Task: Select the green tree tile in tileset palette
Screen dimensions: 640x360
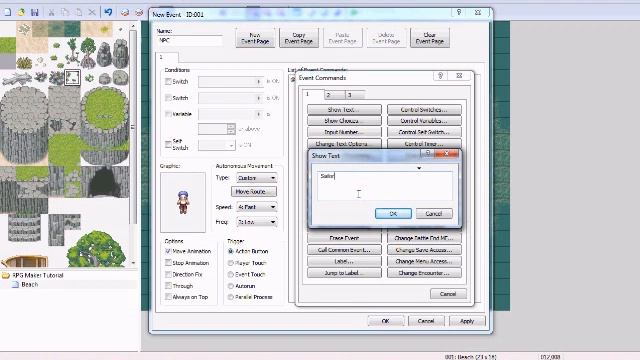Action: point(96,249)
